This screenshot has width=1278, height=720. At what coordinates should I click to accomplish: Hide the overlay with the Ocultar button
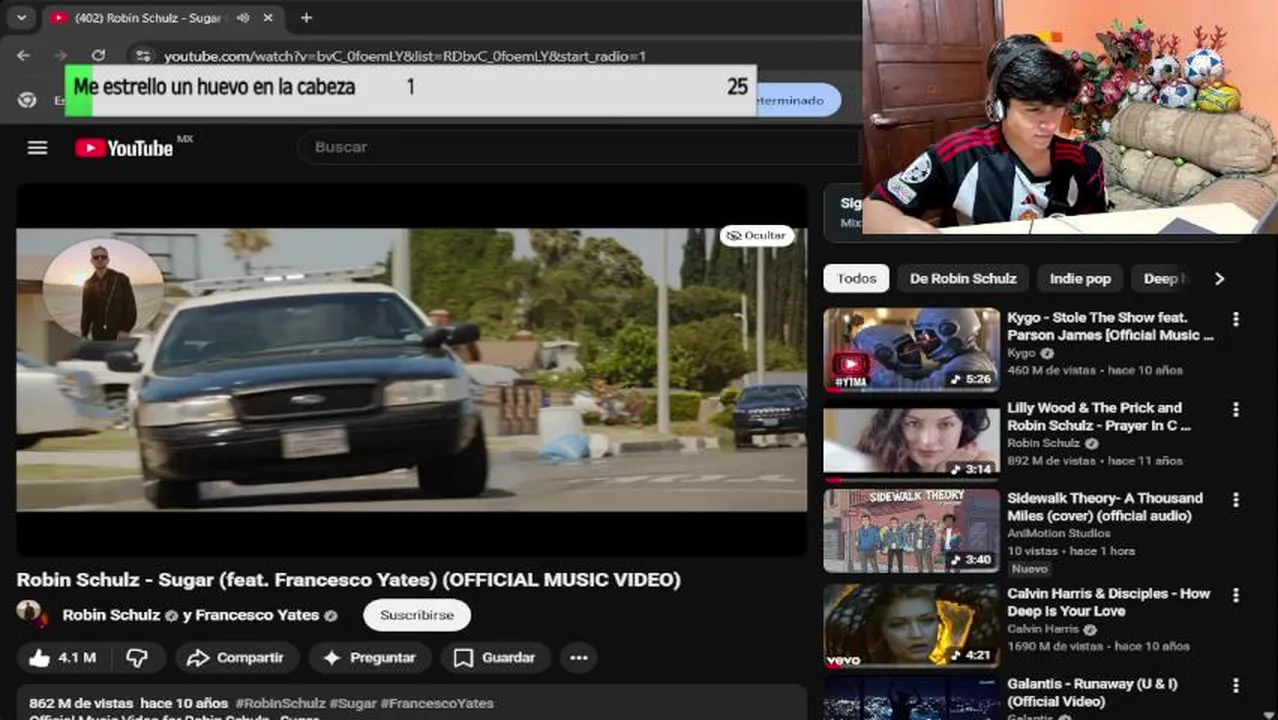[757, 236]
